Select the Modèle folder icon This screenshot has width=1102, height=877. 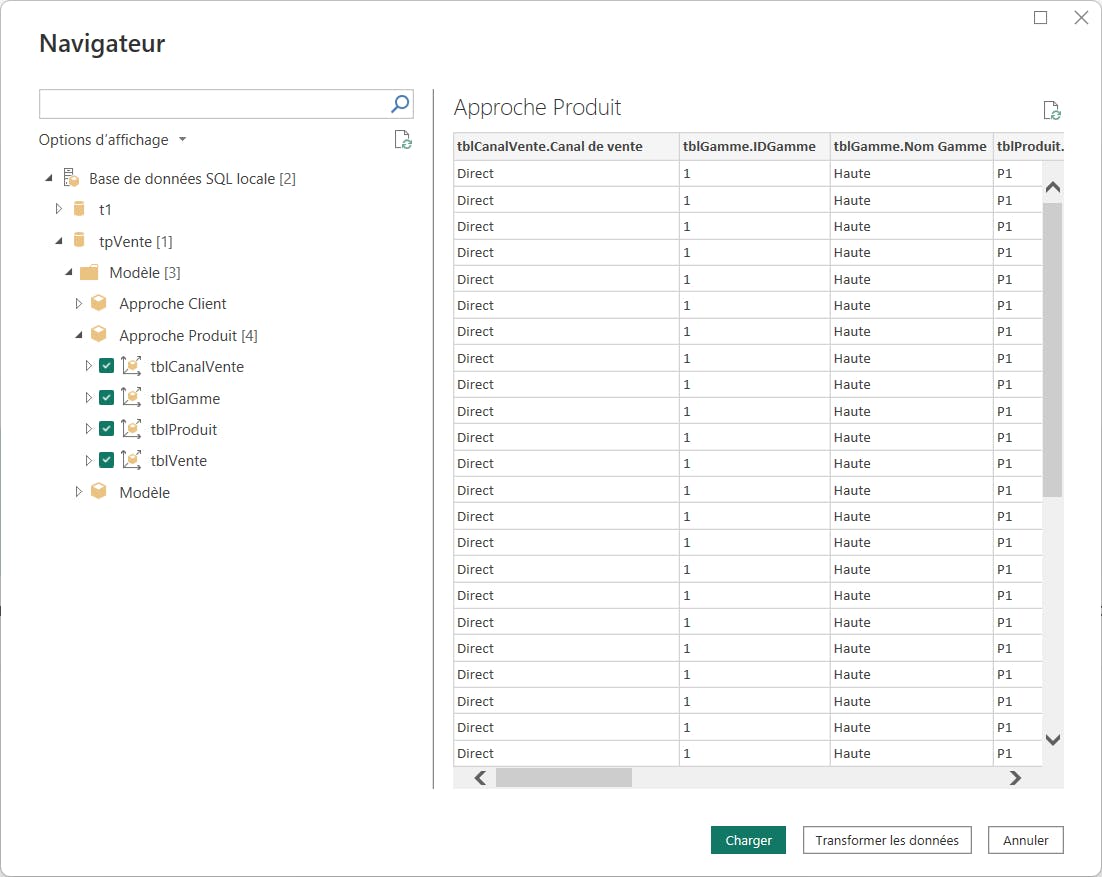tap(89, 272)
